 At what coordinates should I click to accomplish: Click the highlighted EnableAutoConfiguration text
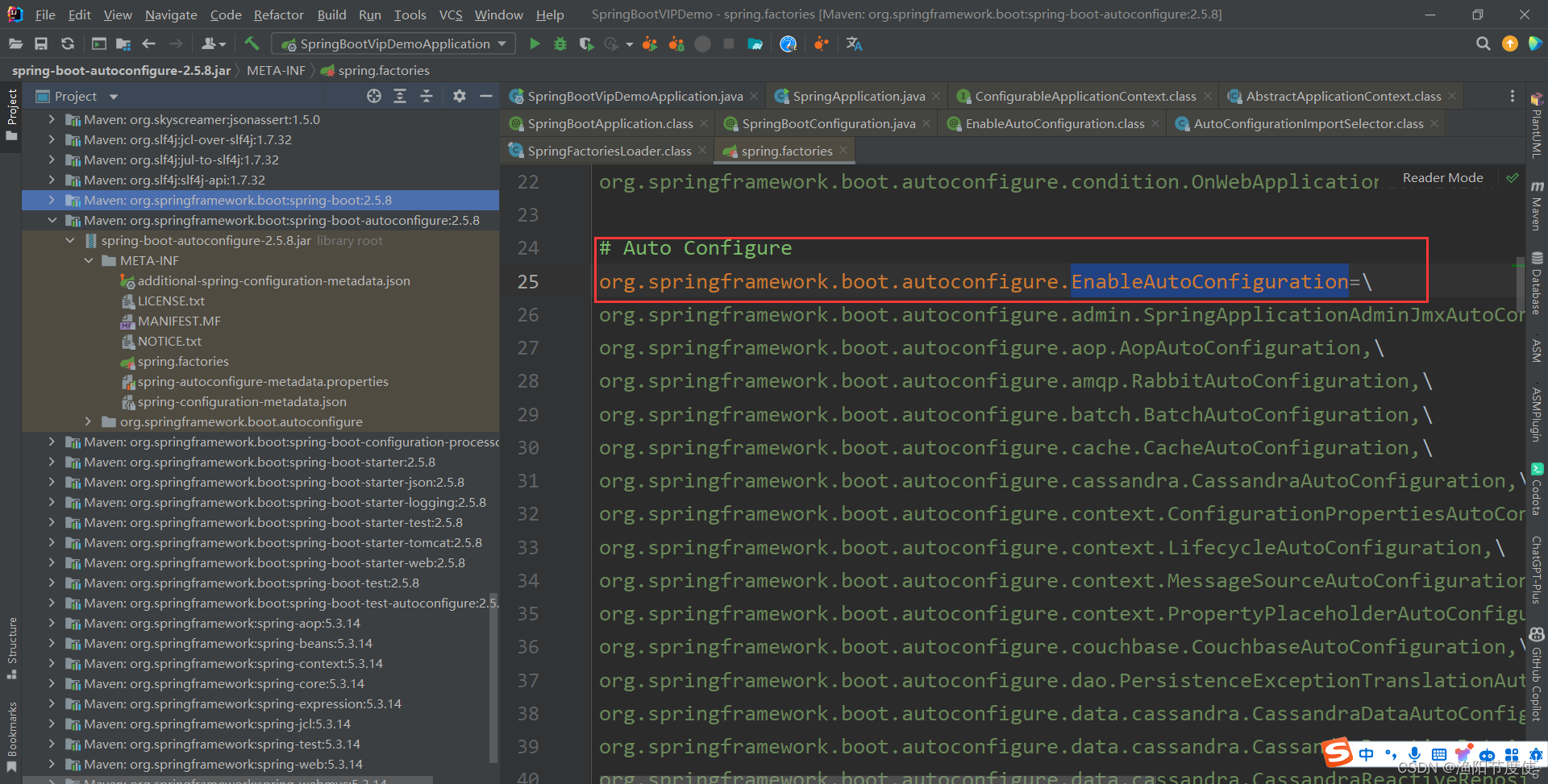click(1209, 281)
